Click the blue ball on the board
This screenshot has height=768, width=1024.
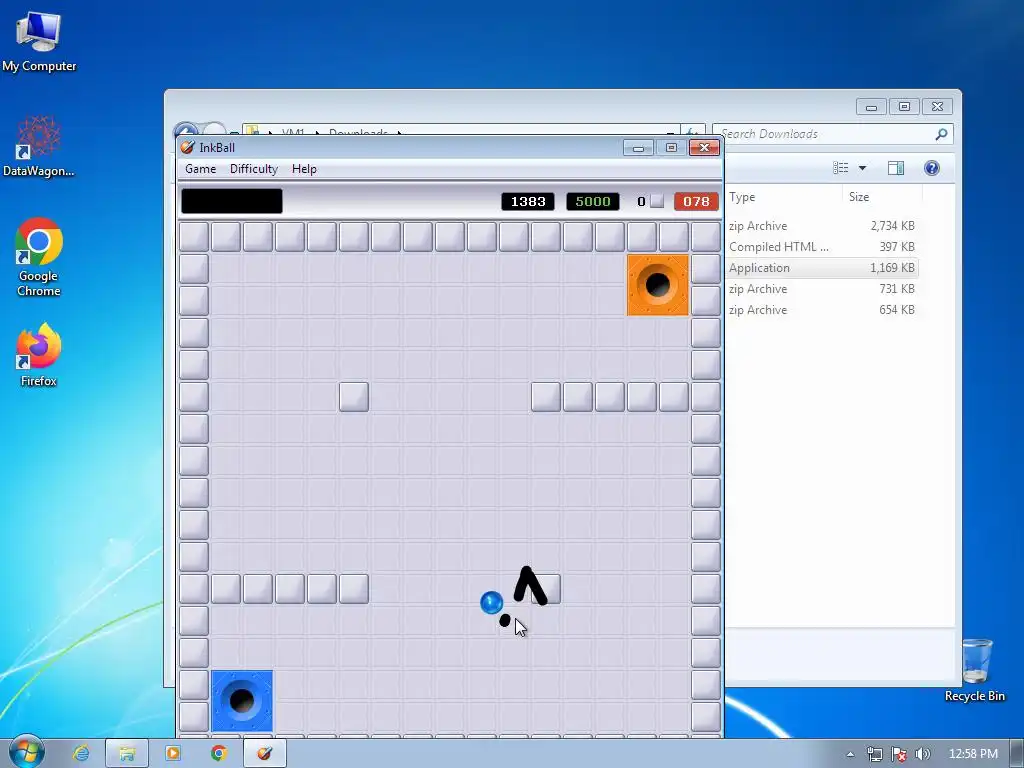click(x=491, y=602)
